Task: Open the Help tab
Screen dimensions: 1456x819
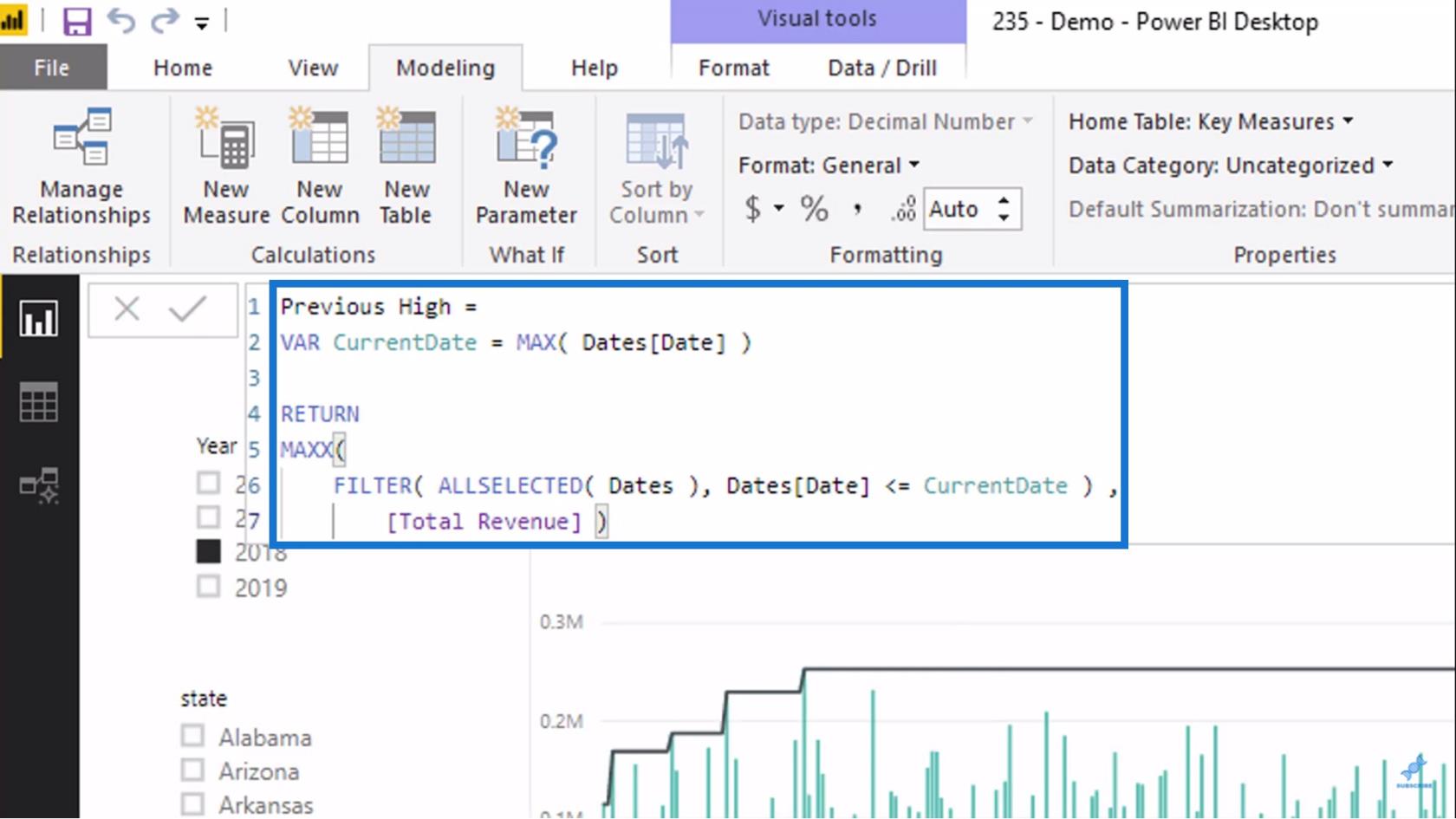Action: click(x=595, y=68)
